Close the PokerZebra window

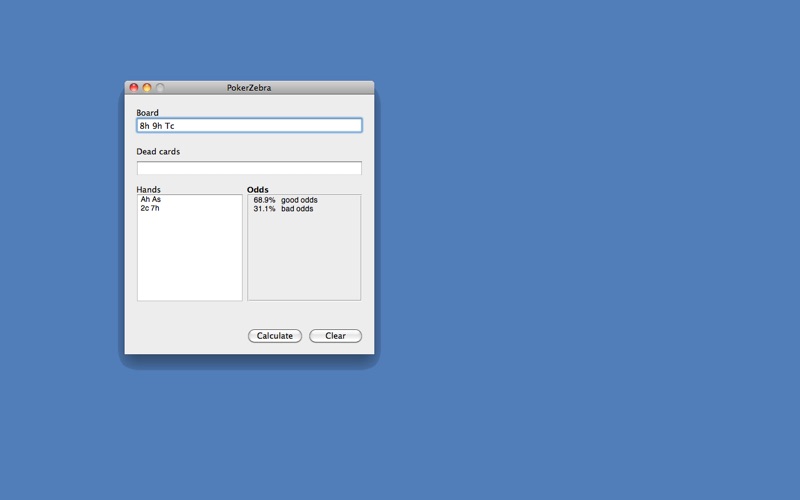[x=134, y=88]
